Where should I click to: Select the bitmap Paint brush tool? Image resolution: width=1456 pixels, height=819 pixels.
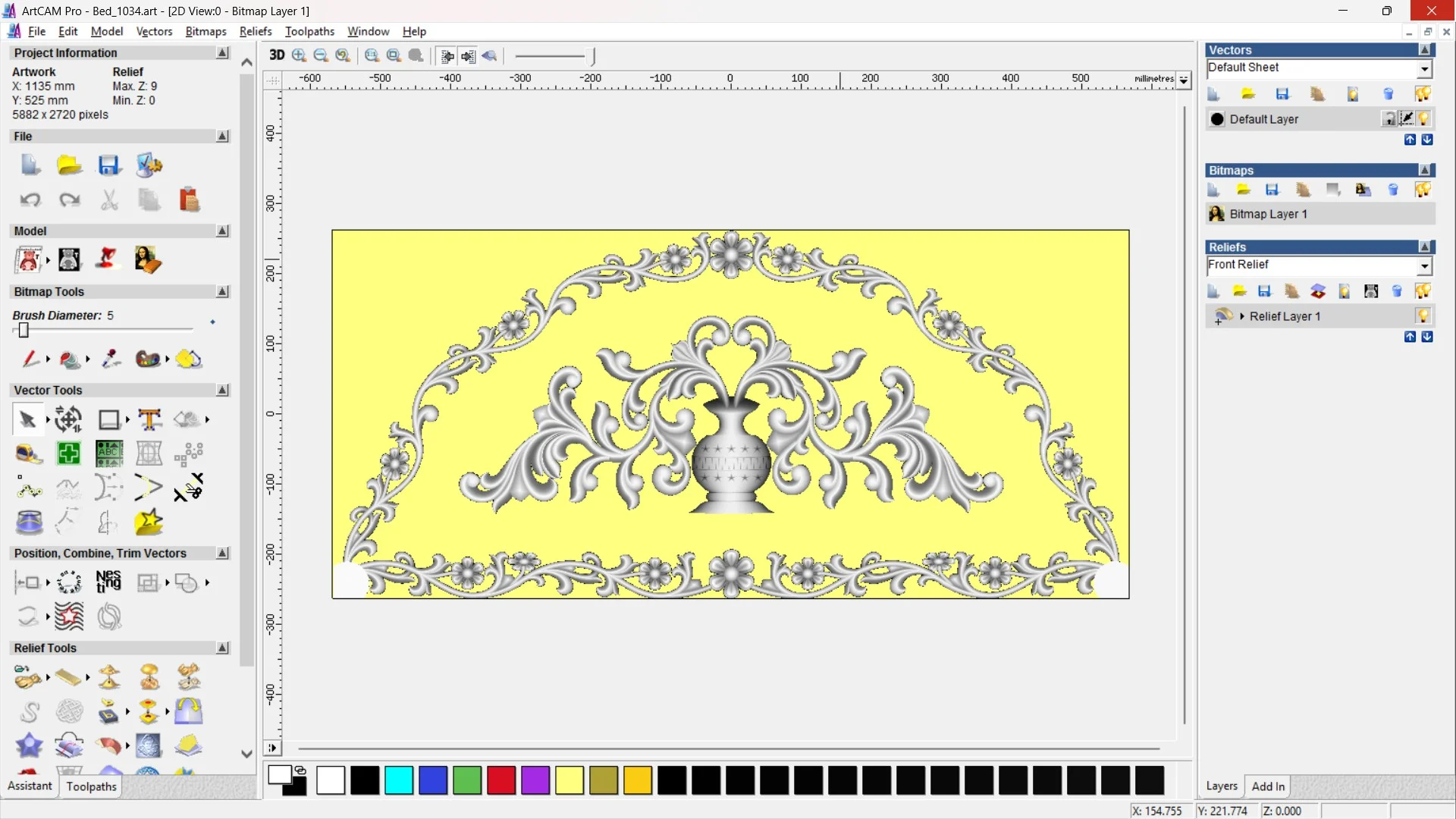[x=30, y=359]
